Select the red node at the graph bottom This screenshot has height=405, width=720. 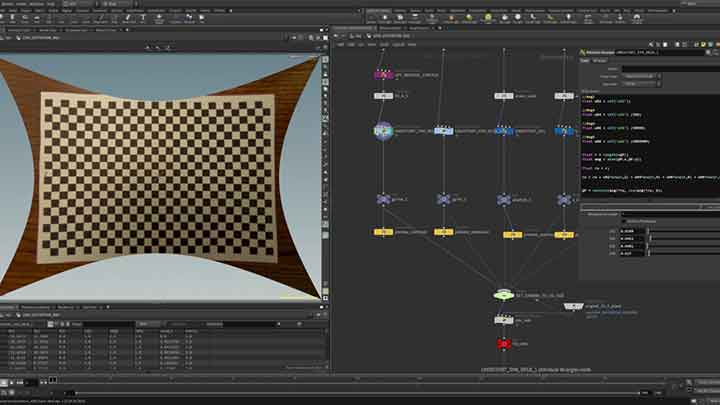point(503,343)
